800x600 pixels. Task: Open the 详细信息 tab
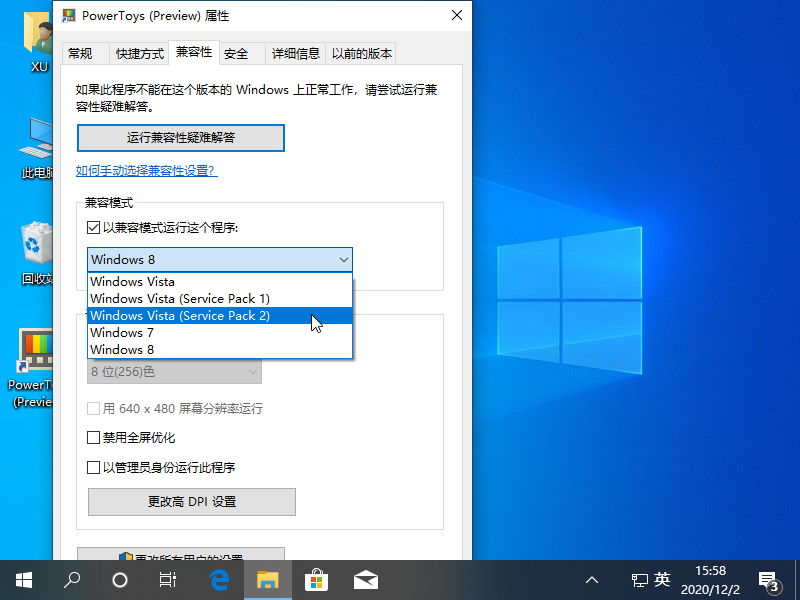(x=295, y=54)
